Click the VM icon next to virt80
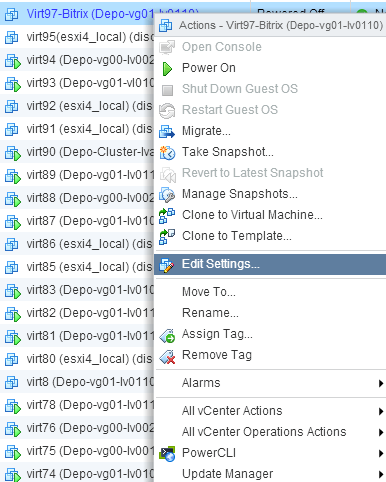Screen dimensions: 386x482 (x=12, y=360)
